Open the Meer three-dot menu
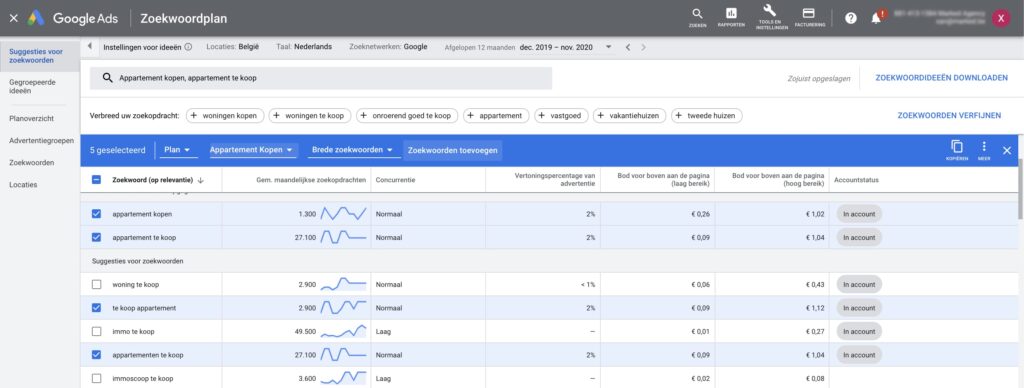 pyautogui.click(x=984, y=150)
